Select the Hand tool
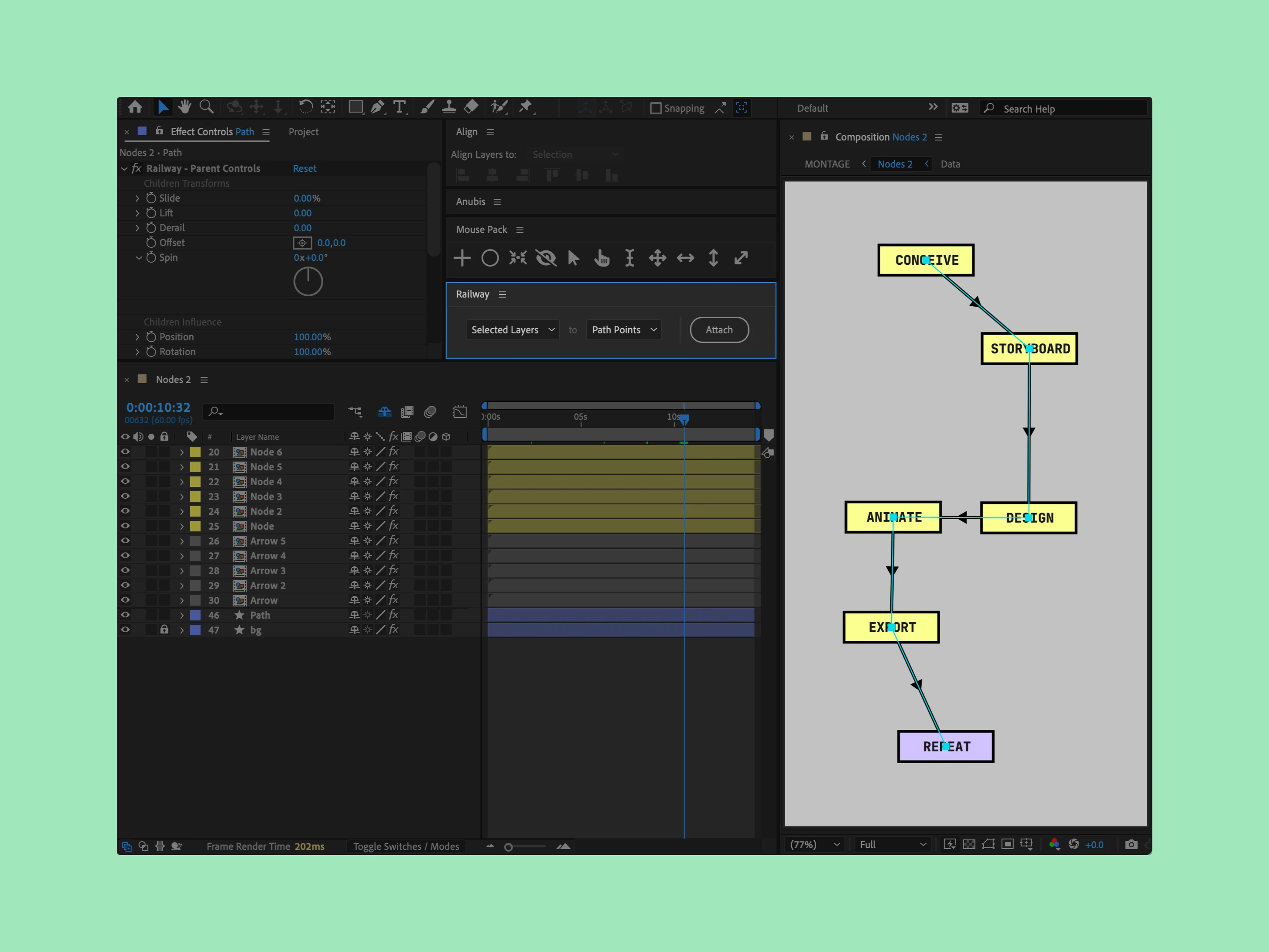The width and height of the screenshot is (1269, 952). tap(185, 107)
